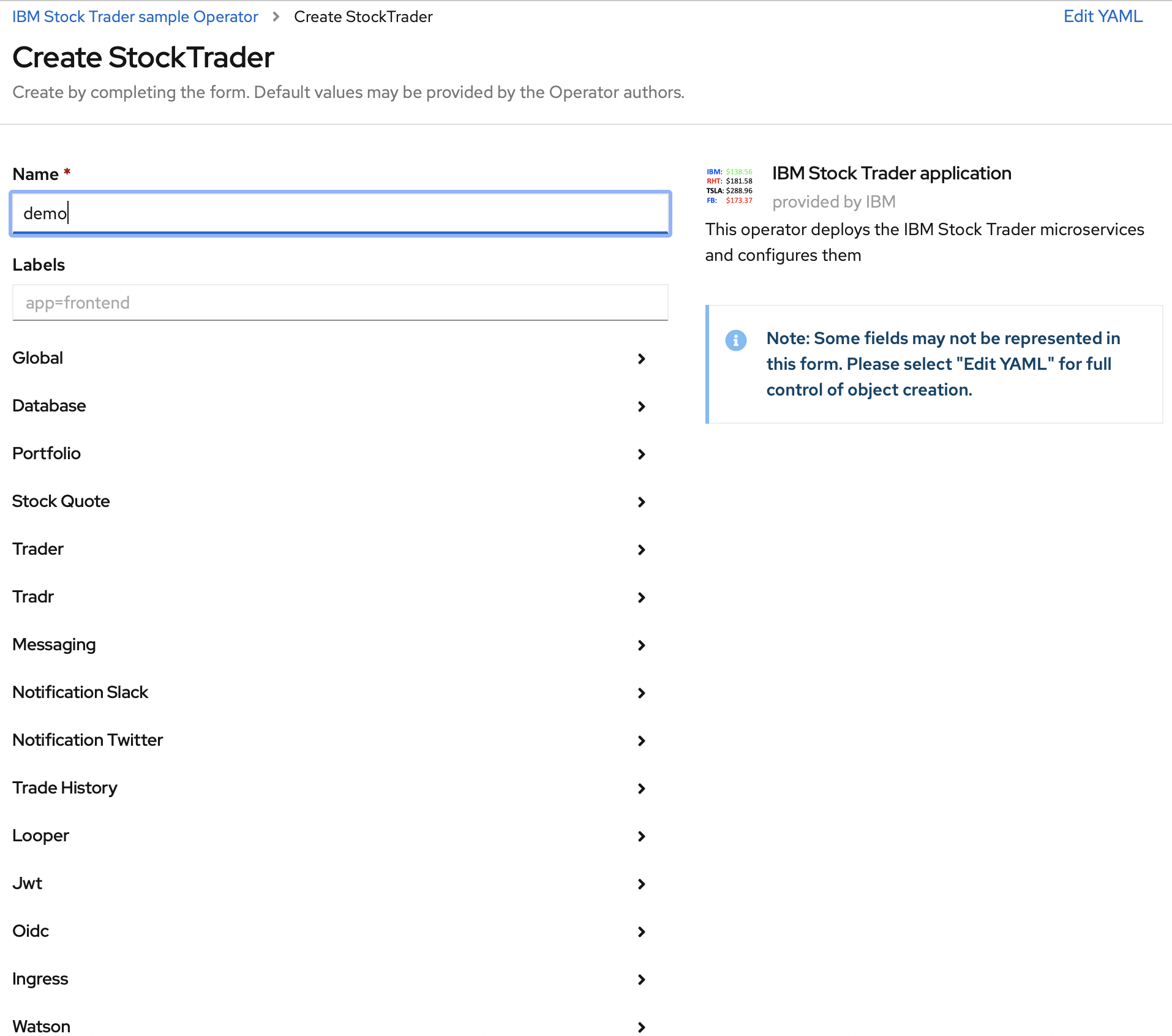1172x1036 pixels.
Task: Select the Portfolio section label
Action: (x=47, y=453)
